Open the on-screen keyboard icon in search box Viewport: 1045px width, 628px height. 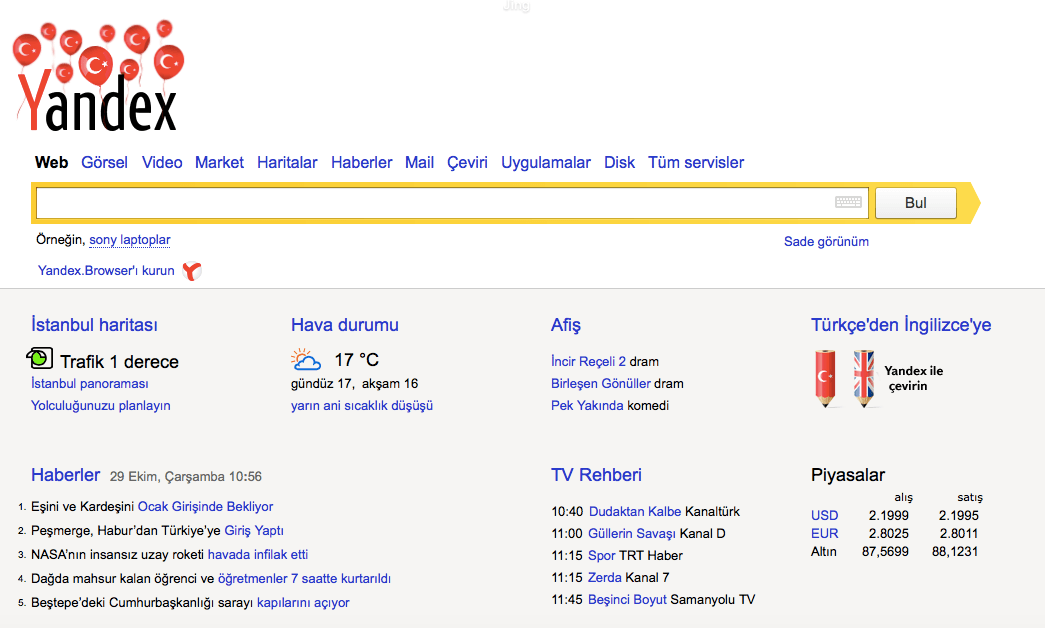(x=848, y=202)
